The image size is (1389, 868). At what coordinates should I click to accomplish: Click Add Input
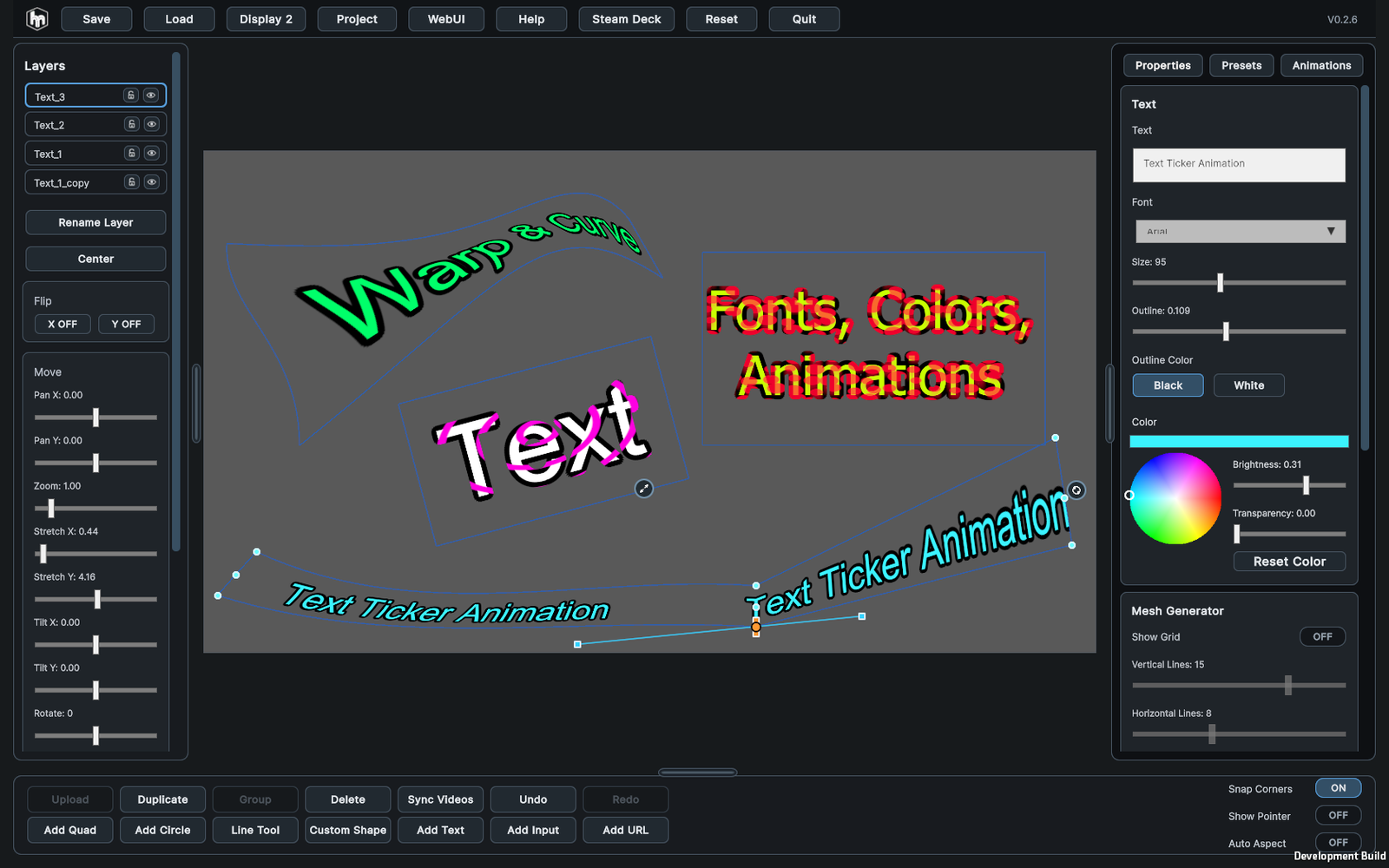coord(533,830)
